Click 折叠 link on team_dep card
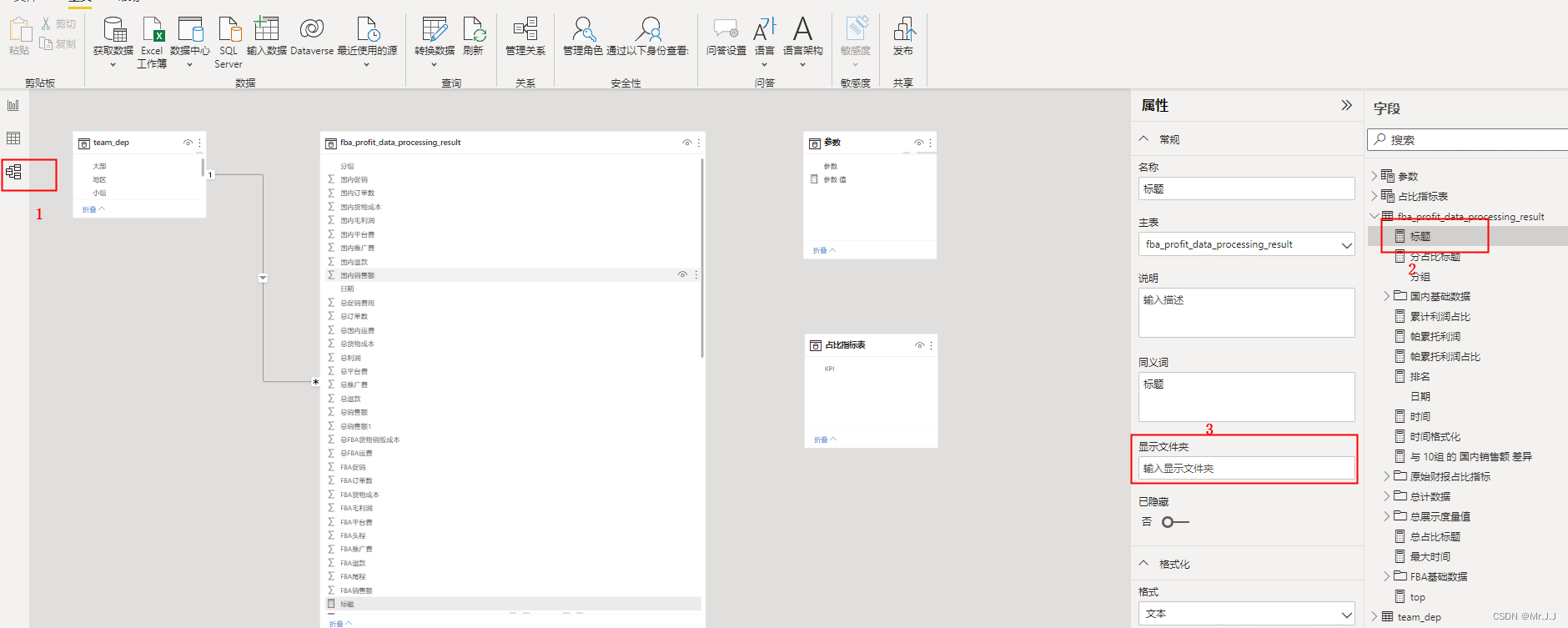The image size is (1568, 628). pos(93,209)
